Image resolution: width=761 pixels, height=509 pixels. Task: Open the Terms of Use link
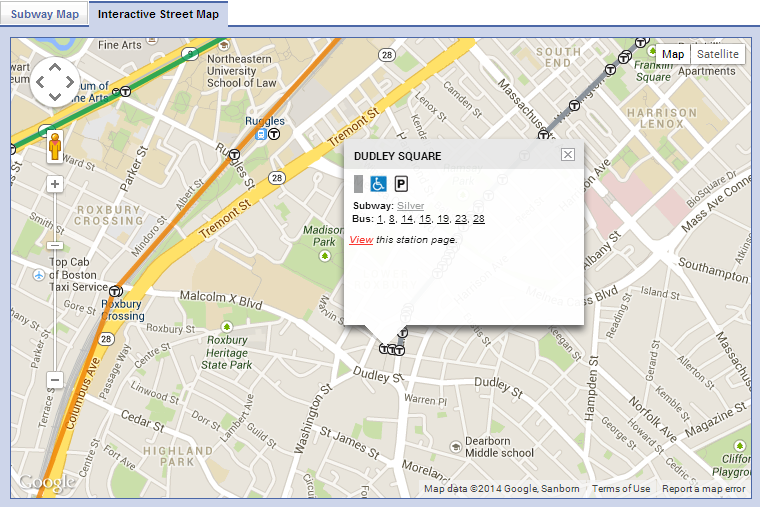click(x=621, y=489)
